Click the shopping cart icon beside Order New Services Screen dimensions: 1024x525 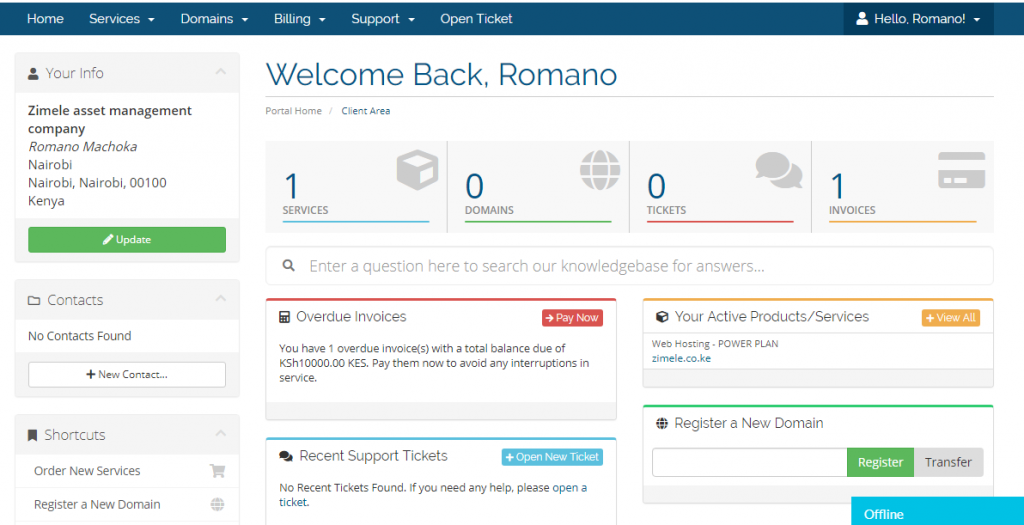(x=217, y=471)
